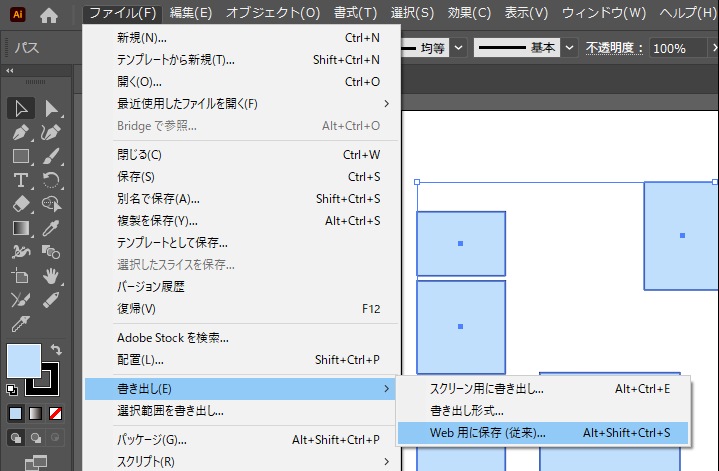This screenshot has width=719, height=471.
Task: Select the Direct Selection tool
Action: pyautogui.click(x=52, y=108)
